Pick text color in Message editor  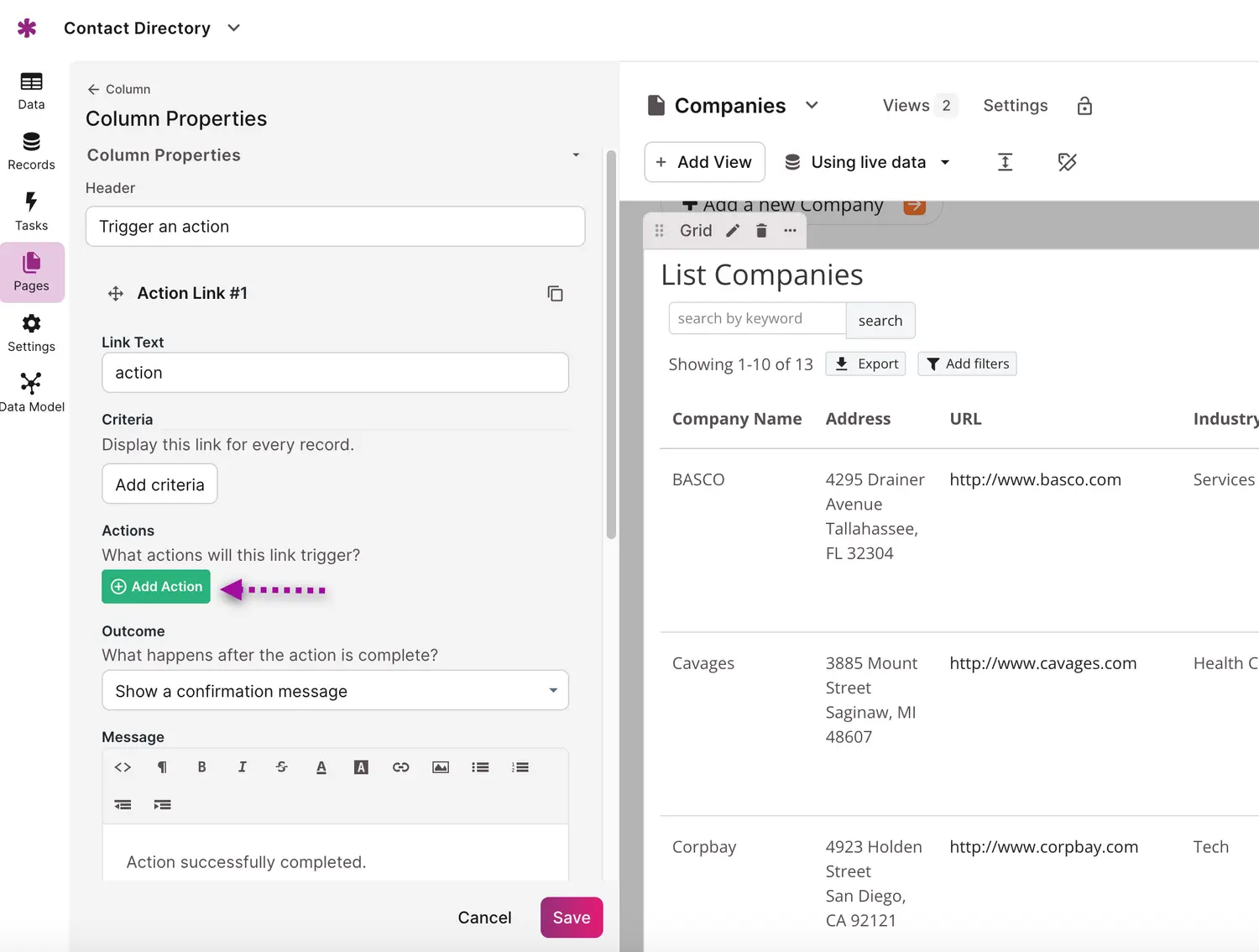(321, 767)
